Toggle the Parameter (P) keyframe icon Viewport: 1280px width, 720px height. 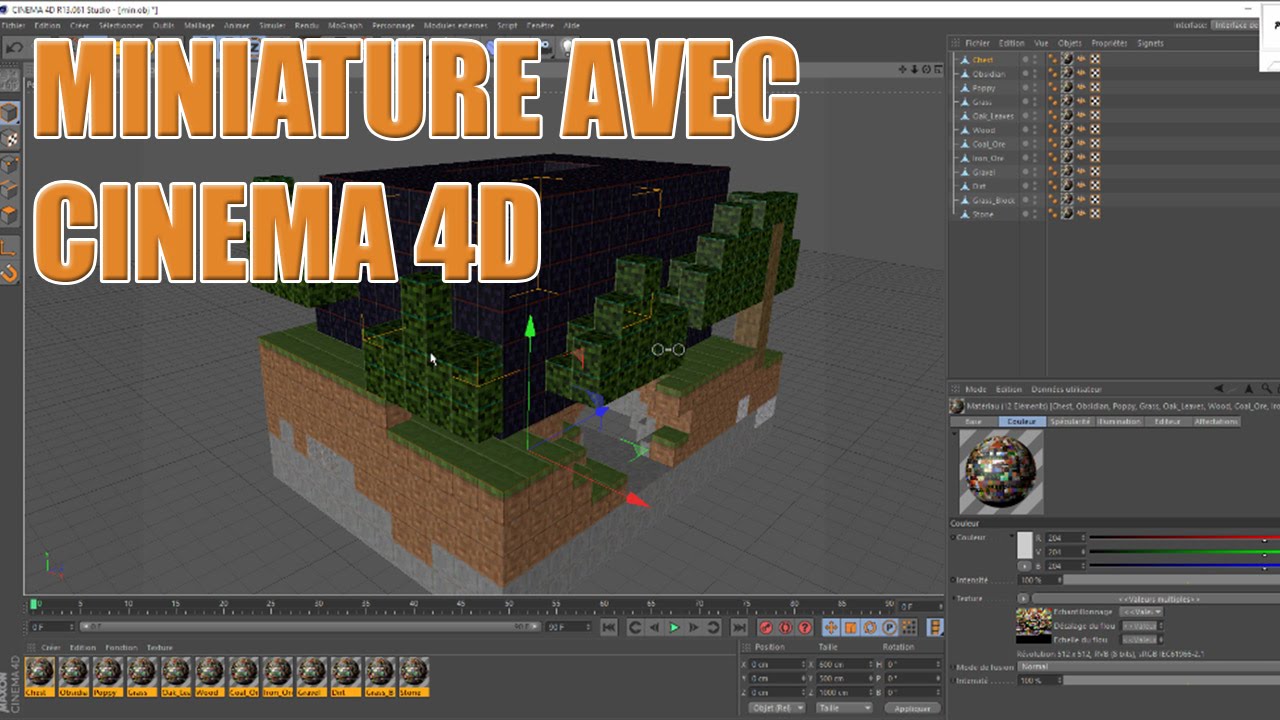(x=888, y=627)
